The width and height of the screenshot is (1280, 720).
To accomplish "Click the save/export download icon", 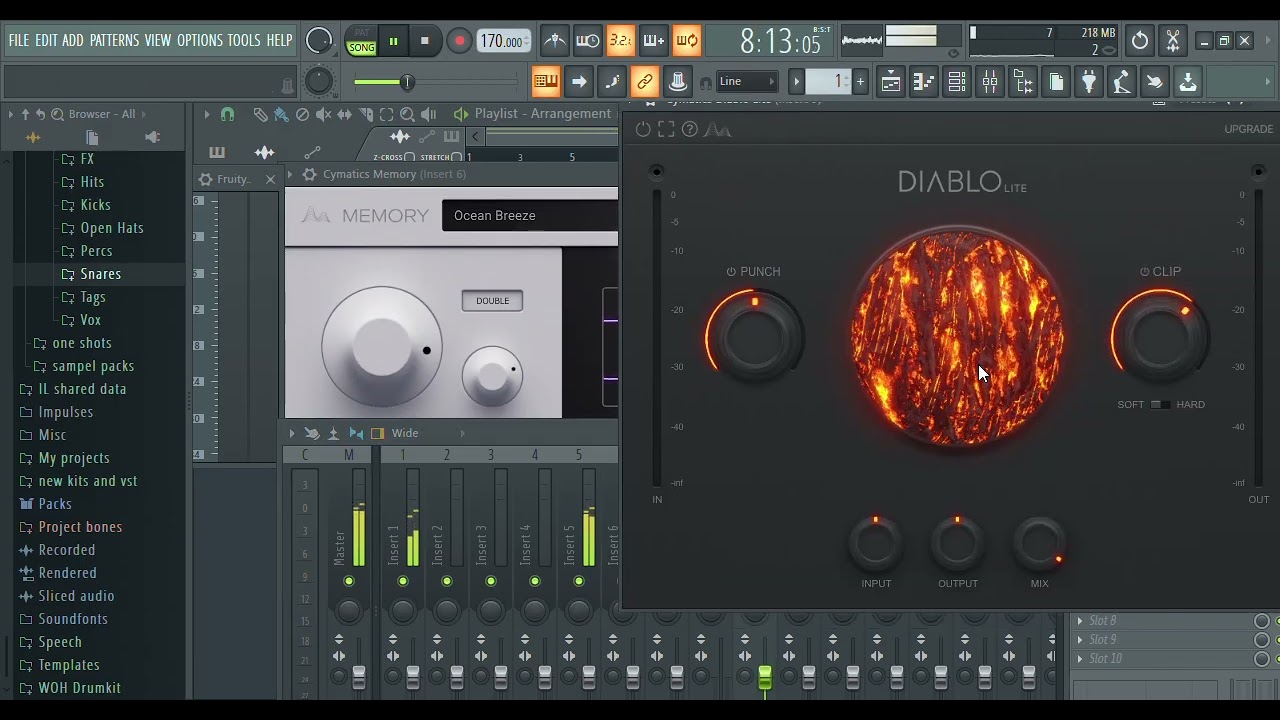I will click(1188, 82).
